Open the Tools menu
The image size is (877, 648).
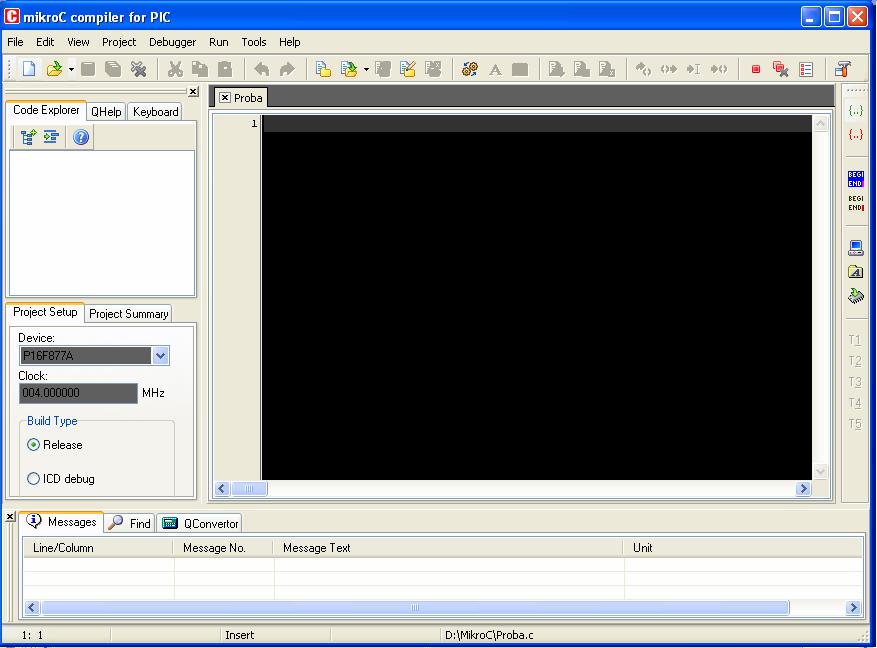point(253,42)
